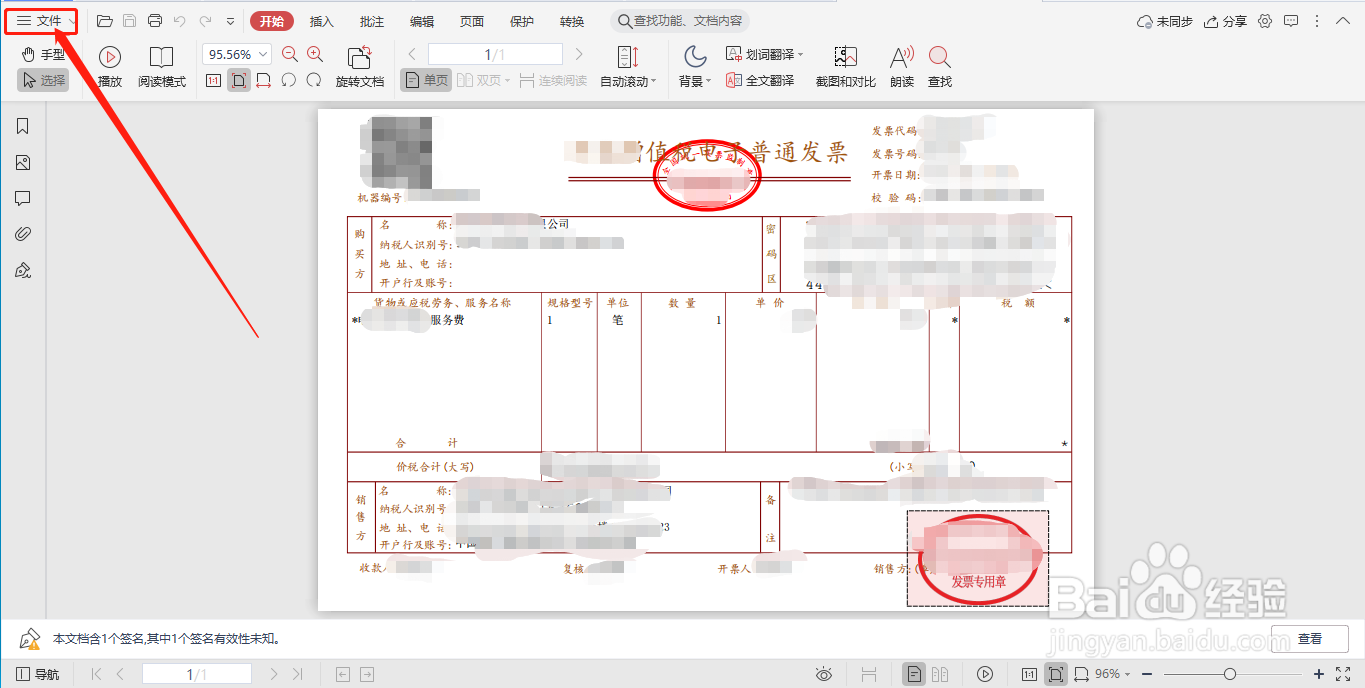Click the 查看 button in signature bar

(1310, 638)
